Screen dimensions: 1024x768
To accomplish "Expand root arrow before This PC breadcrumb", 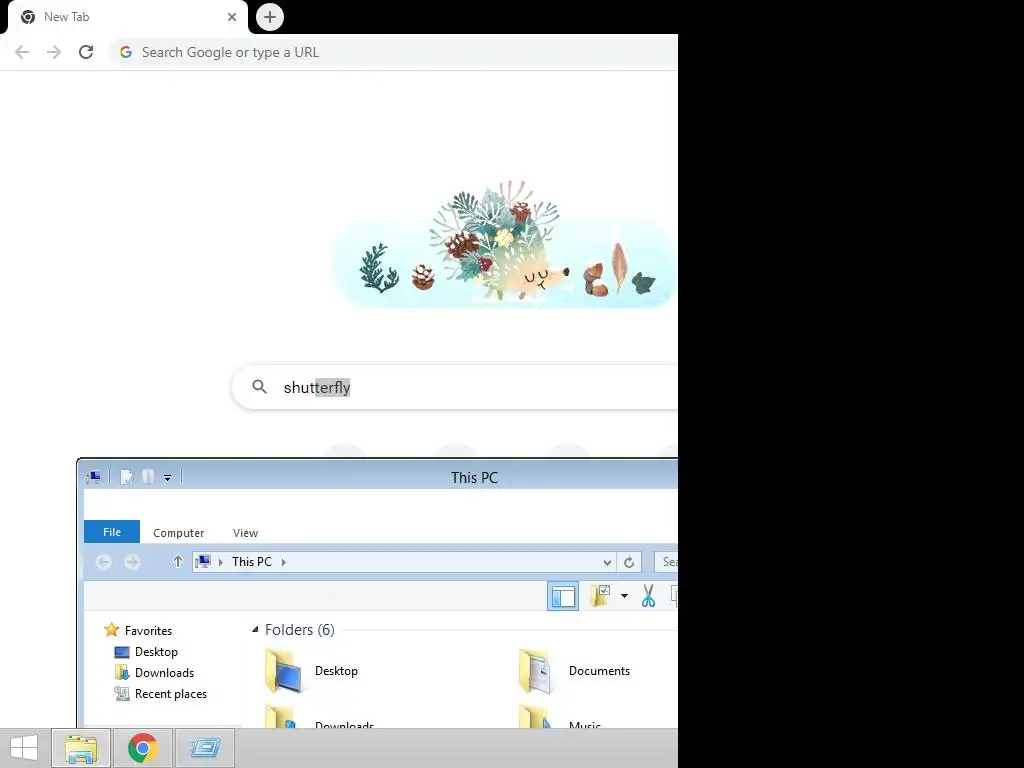I will coord(221,562).
